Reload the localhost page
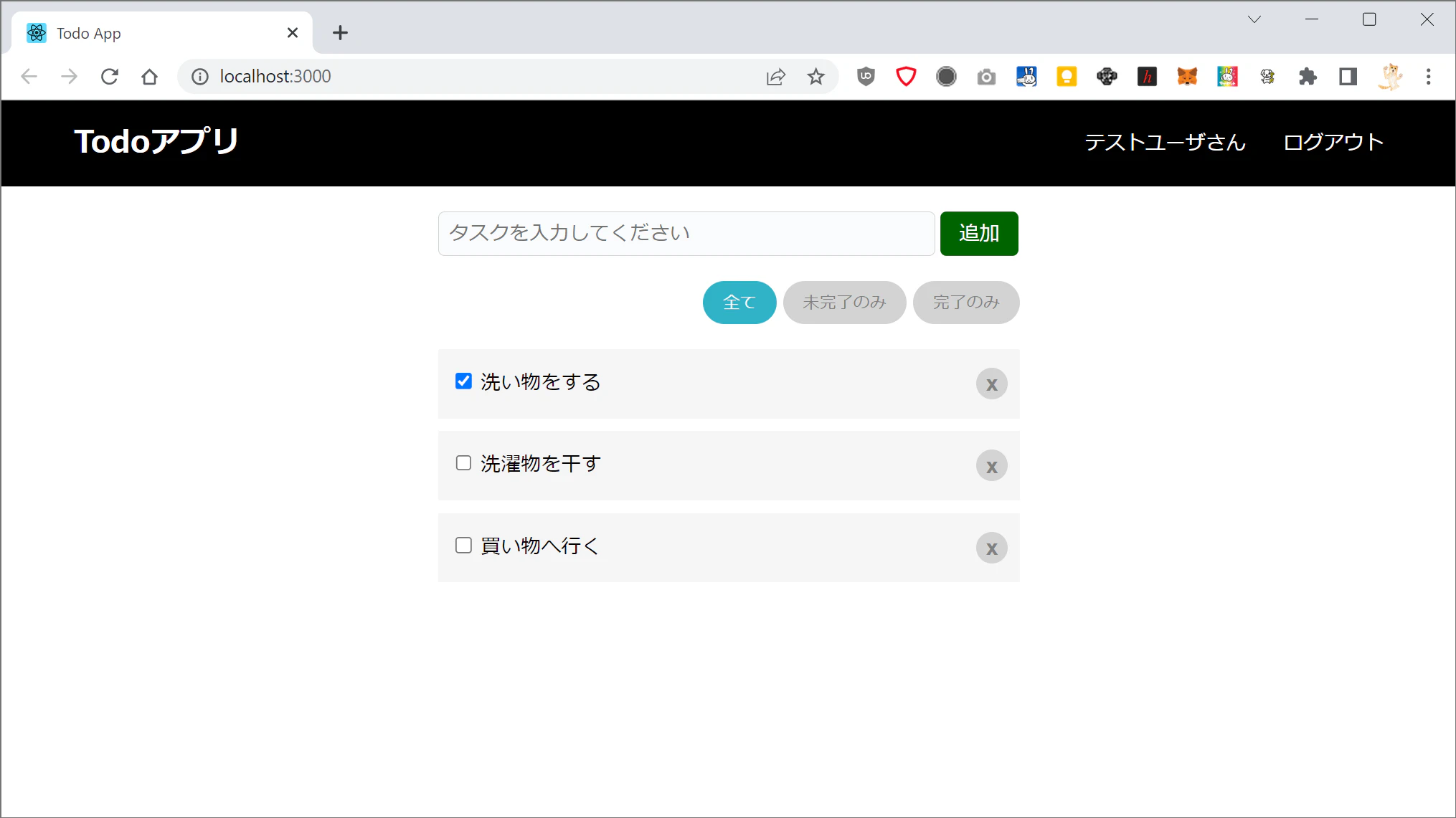 109,77
